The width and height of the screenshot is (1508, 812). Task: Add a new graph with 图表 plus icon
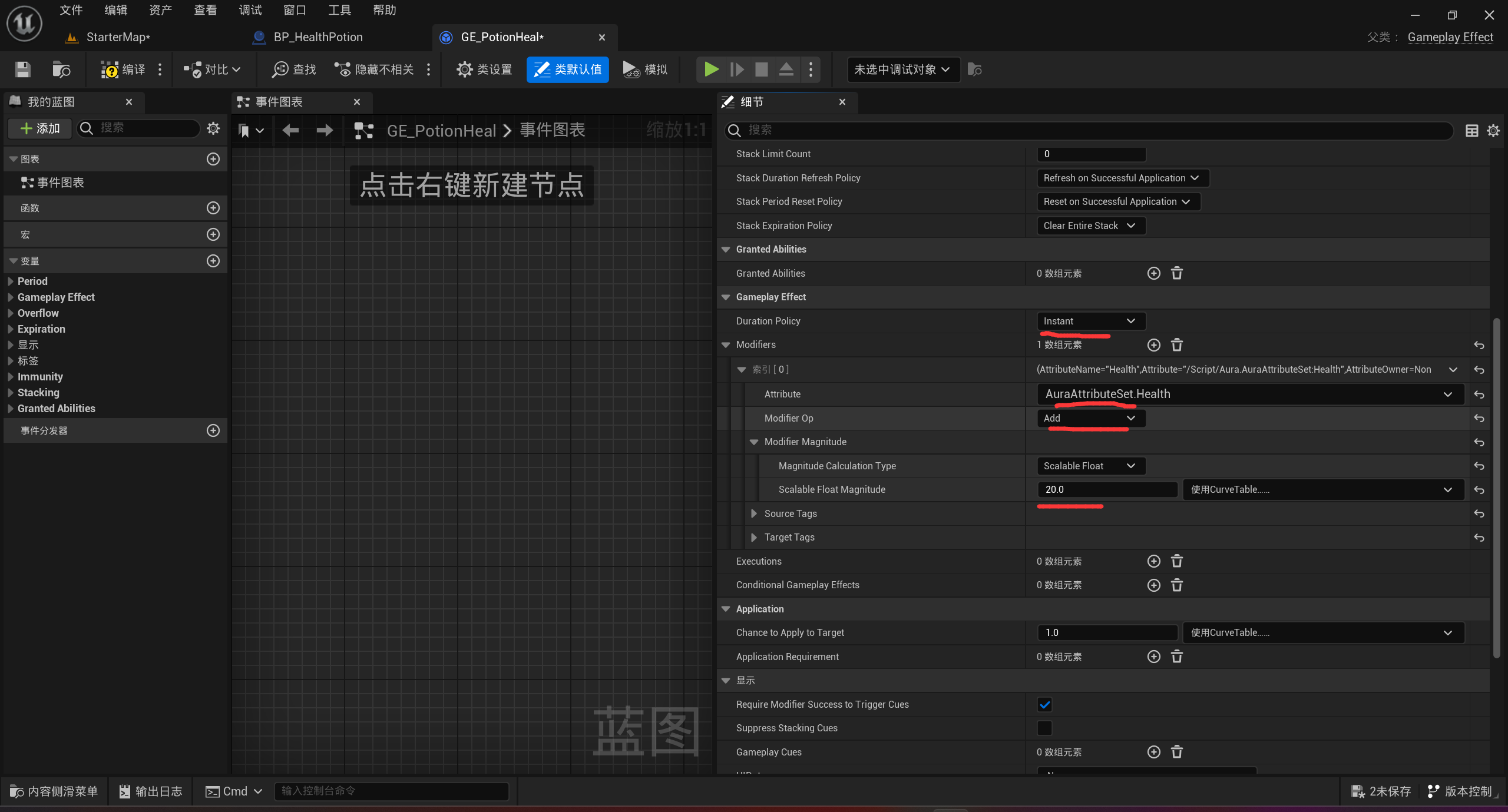(x=213, y=159)
